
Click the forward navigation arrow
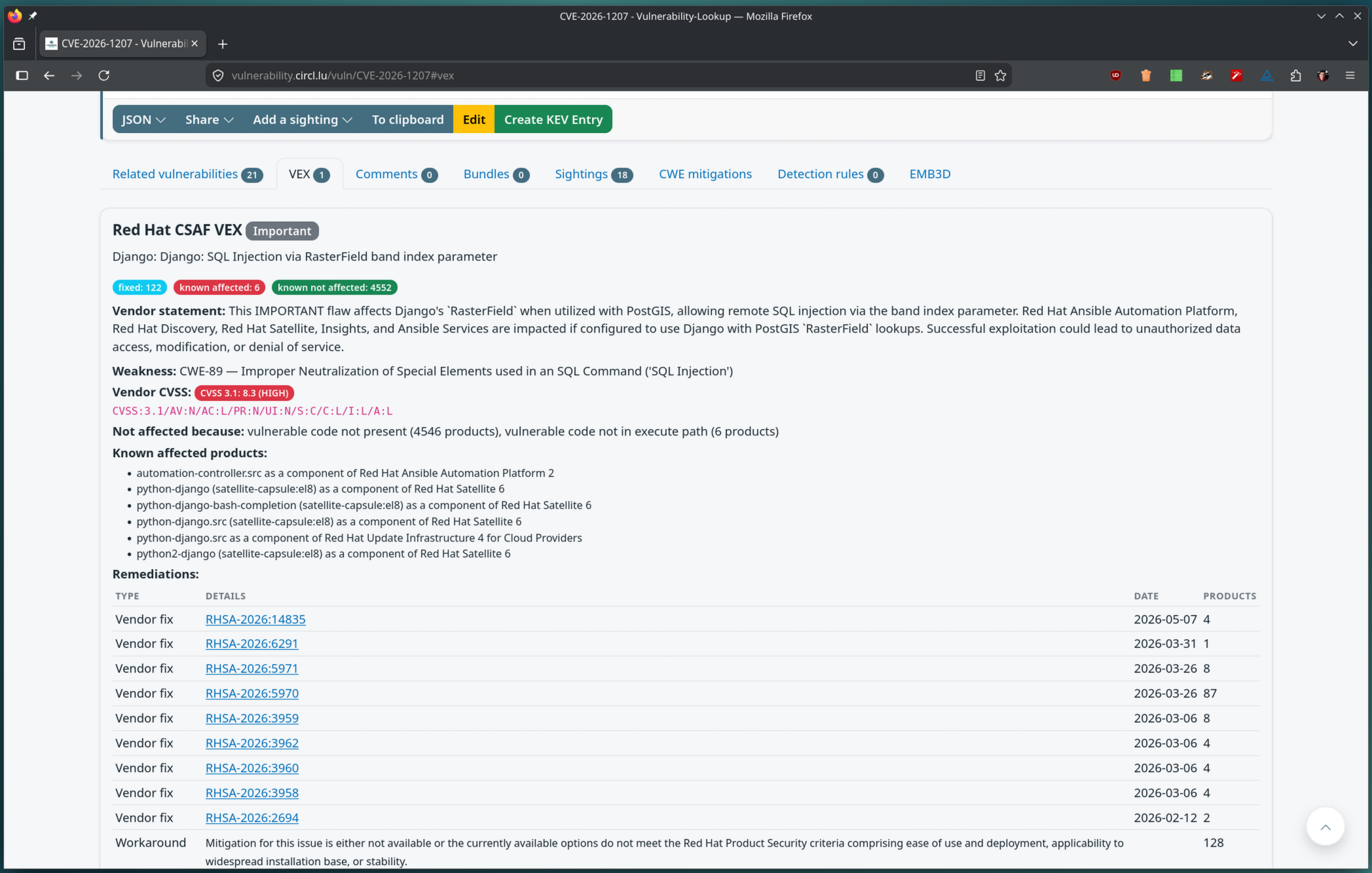coord(77,75)
